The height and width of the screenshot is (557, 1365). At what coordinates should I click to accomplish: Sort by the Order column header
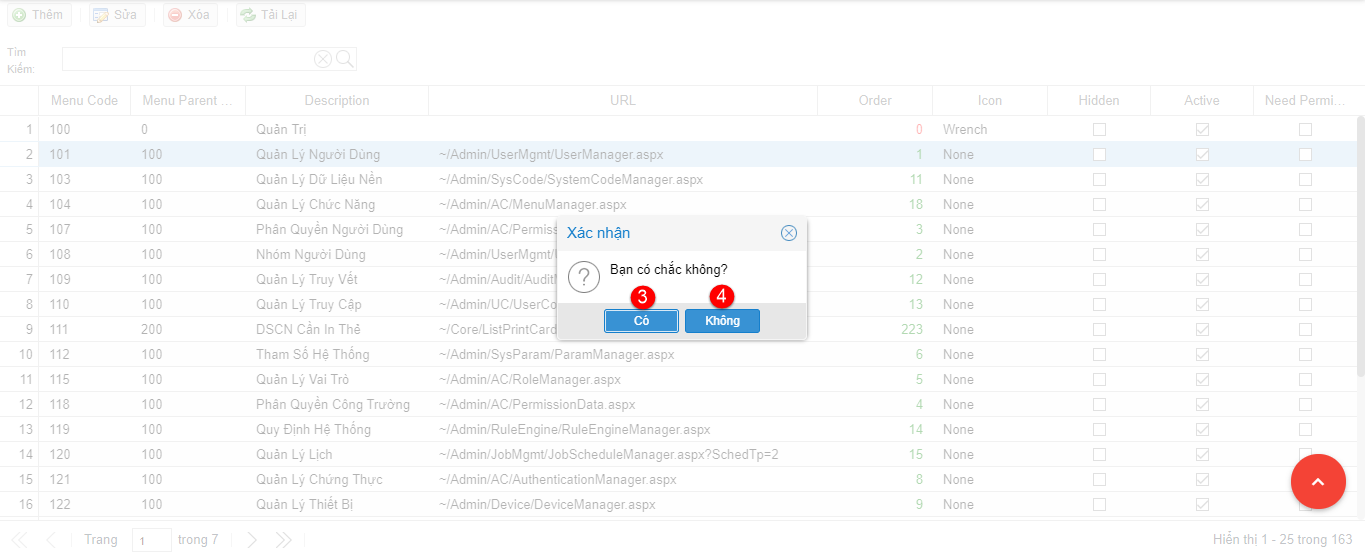tap(874, 100)
